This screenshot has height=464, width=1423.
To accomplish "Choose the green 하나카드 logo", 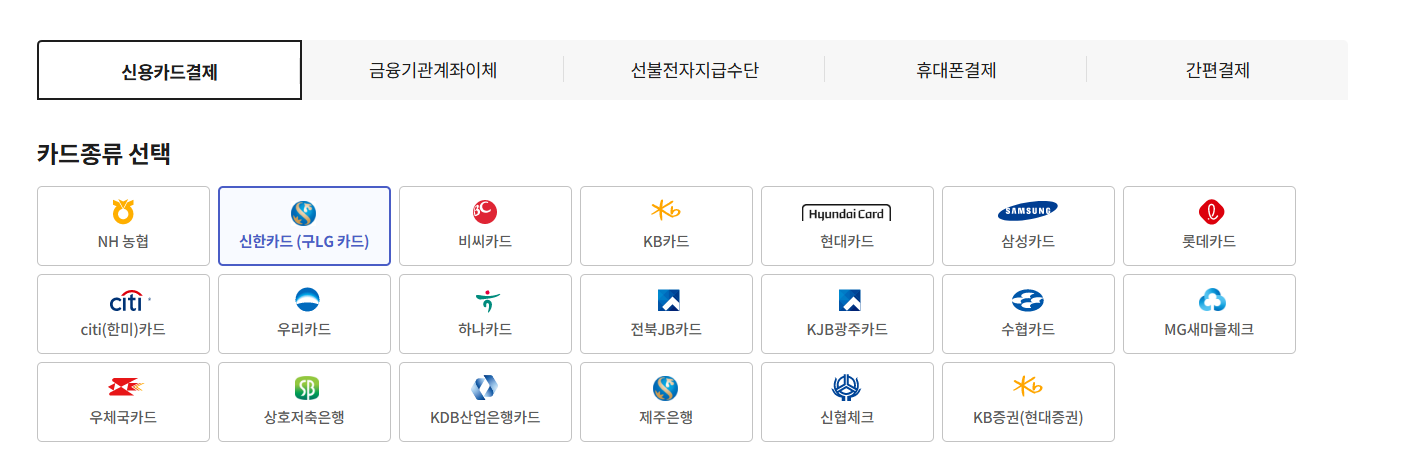I will click(x=486, y=300).
